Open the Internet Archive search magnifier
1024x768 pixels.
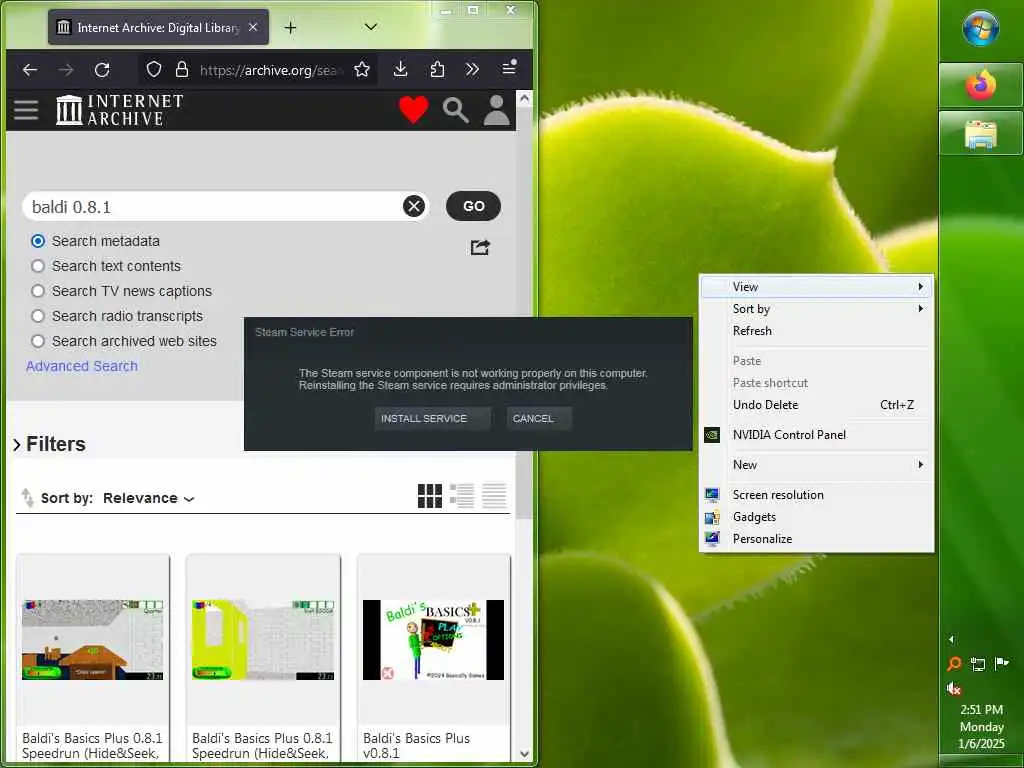tap(455, 110)
